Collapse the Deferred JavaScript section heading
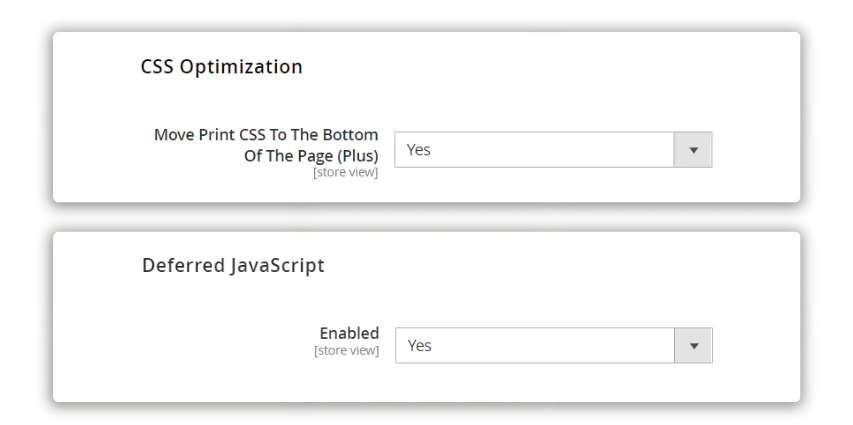 coord(233,266)
